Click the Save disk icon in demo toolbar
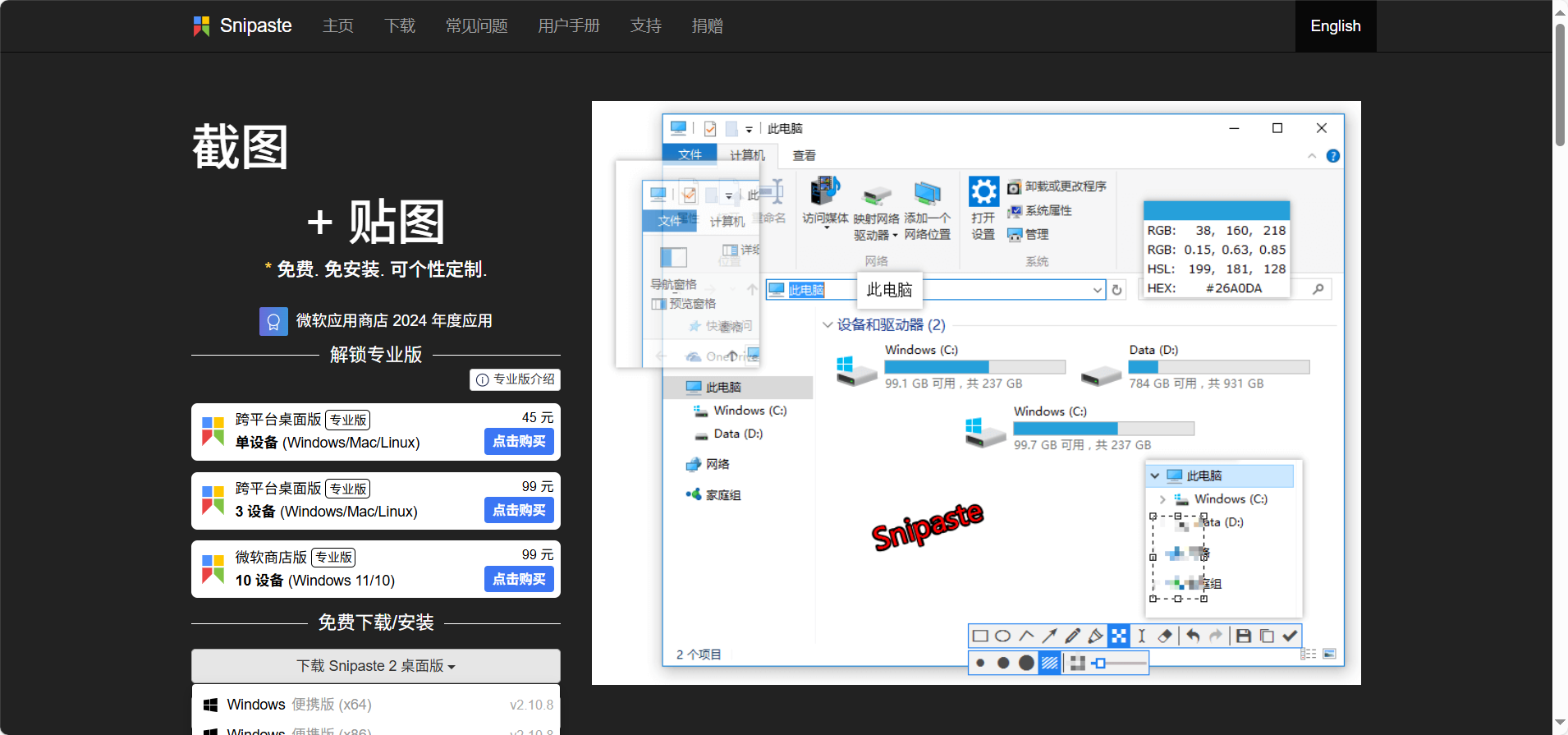Screen dimensions: 1568x735 [x=1244, y=636]
